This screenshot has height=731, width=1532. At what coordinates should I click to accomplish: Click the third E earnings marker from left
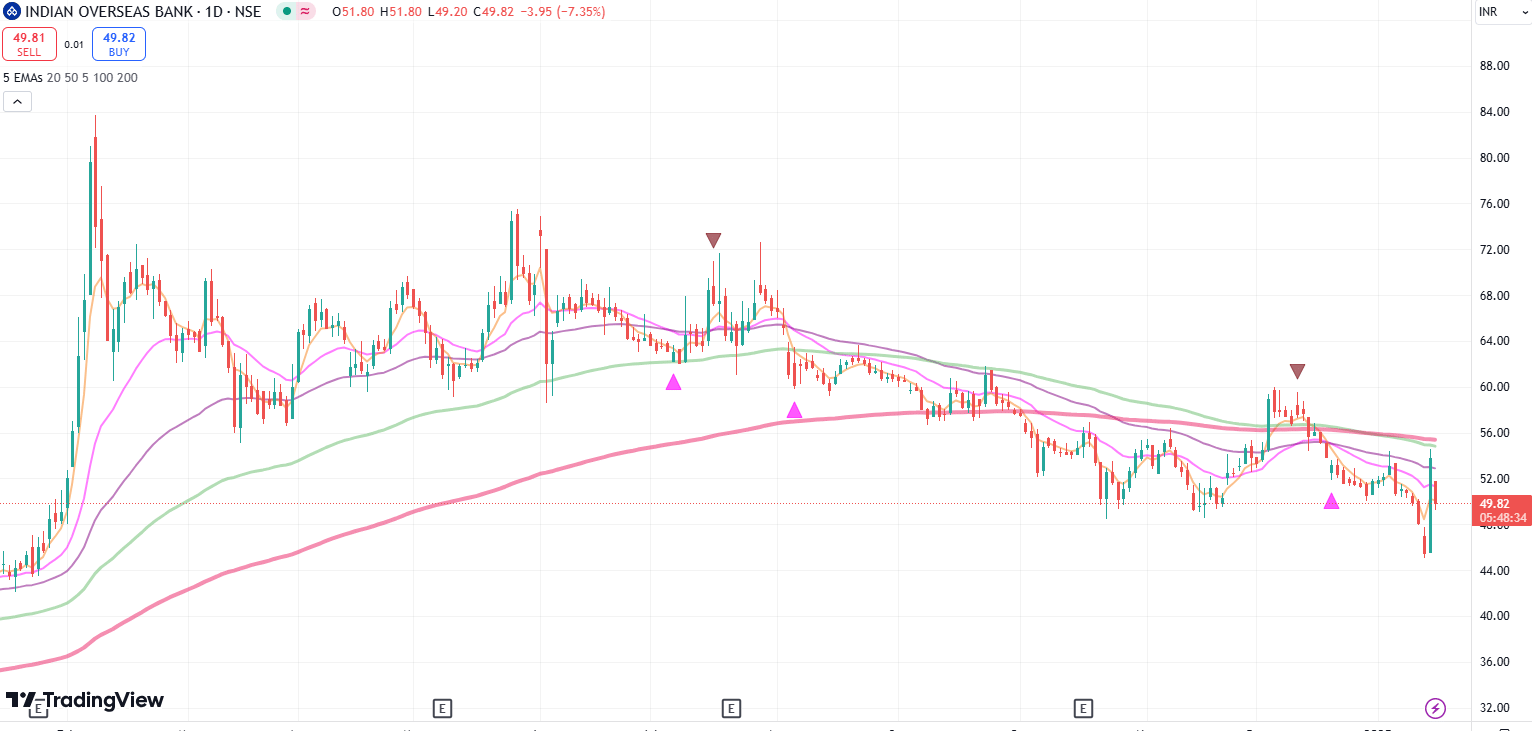(731, 709)
